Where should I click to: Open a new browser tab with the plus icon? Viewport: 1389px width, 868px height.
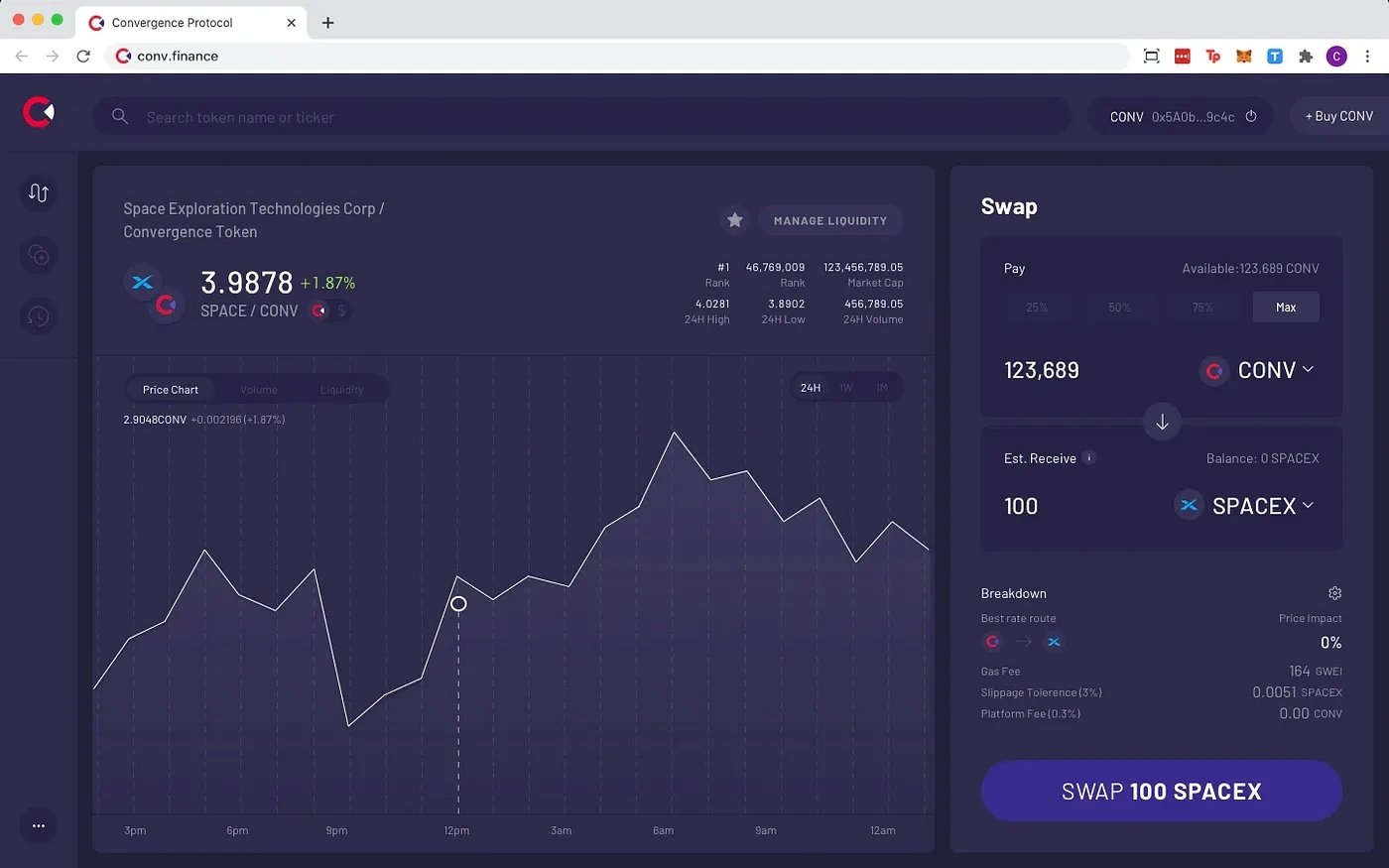click(328, 23)
